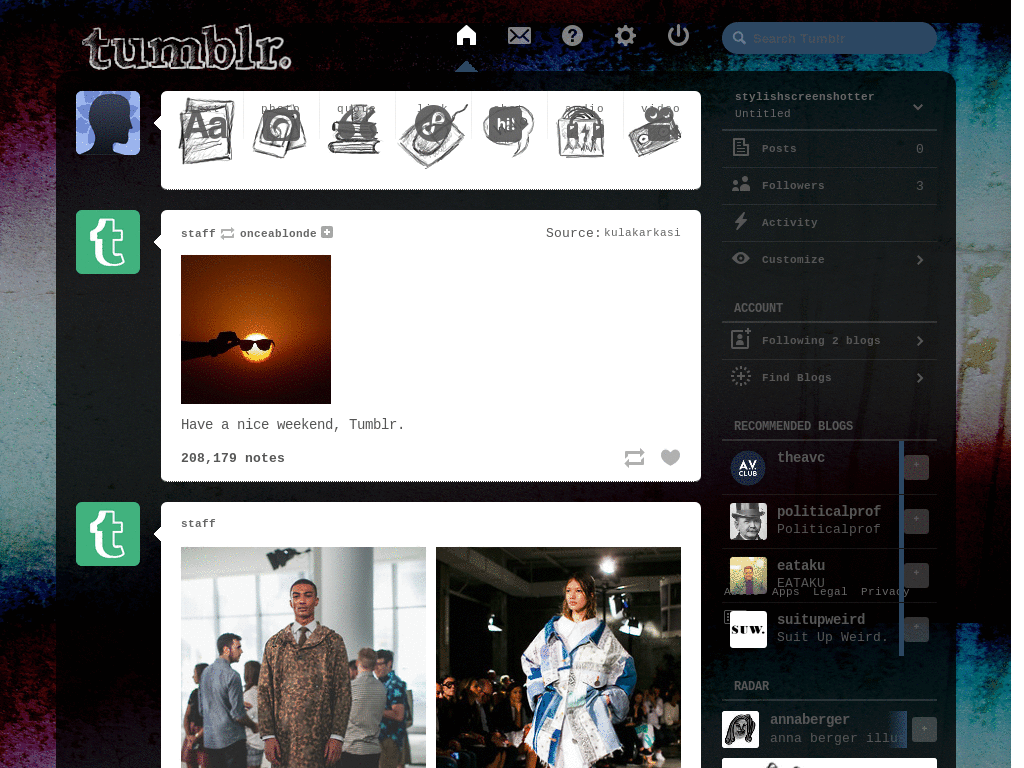The height and width of the screenshot is (768, 1024).
Task: Create a new Link post
Action: [x=432, y=134]
